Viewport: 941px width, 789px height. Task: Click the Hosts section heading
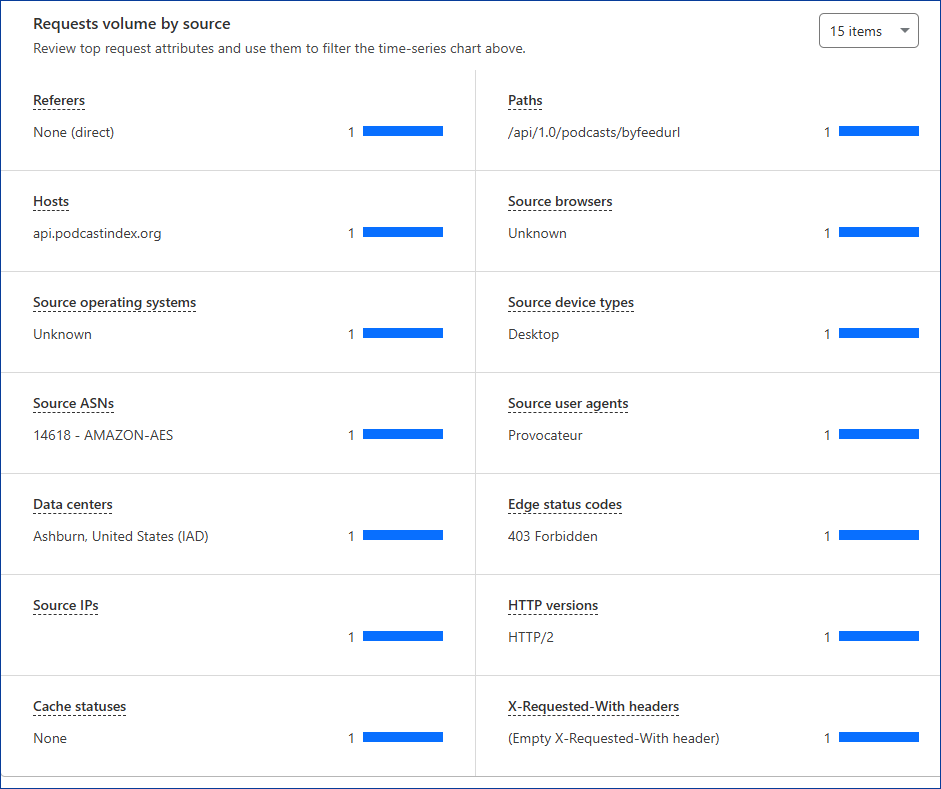click(51, 202)
